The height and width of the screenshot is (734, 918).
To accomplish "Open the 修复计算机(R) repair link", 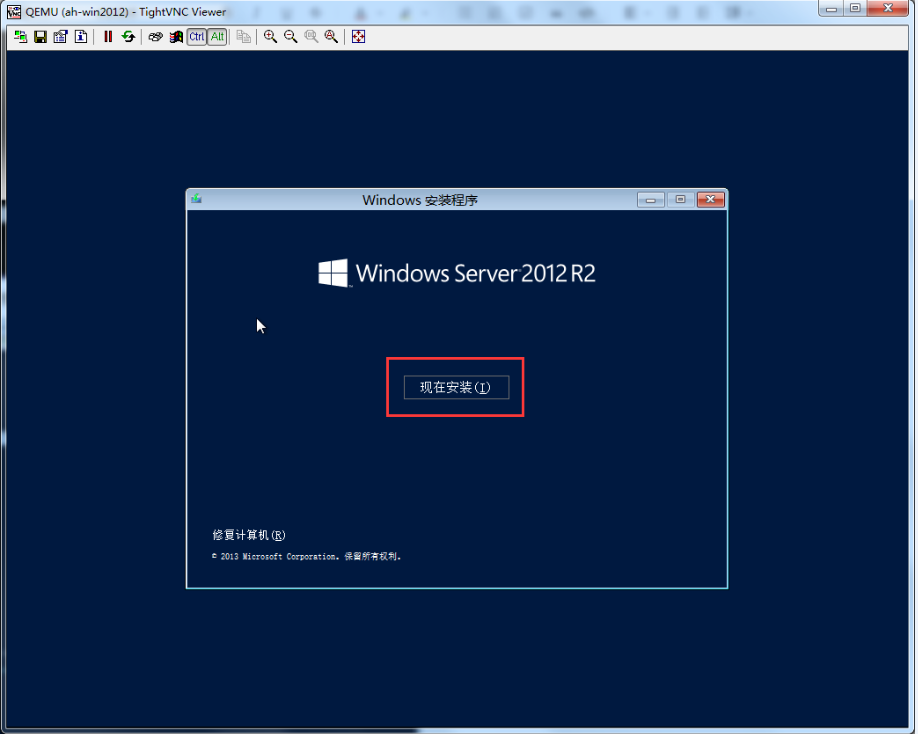I will pyautogui.click(x=248, y=535).
